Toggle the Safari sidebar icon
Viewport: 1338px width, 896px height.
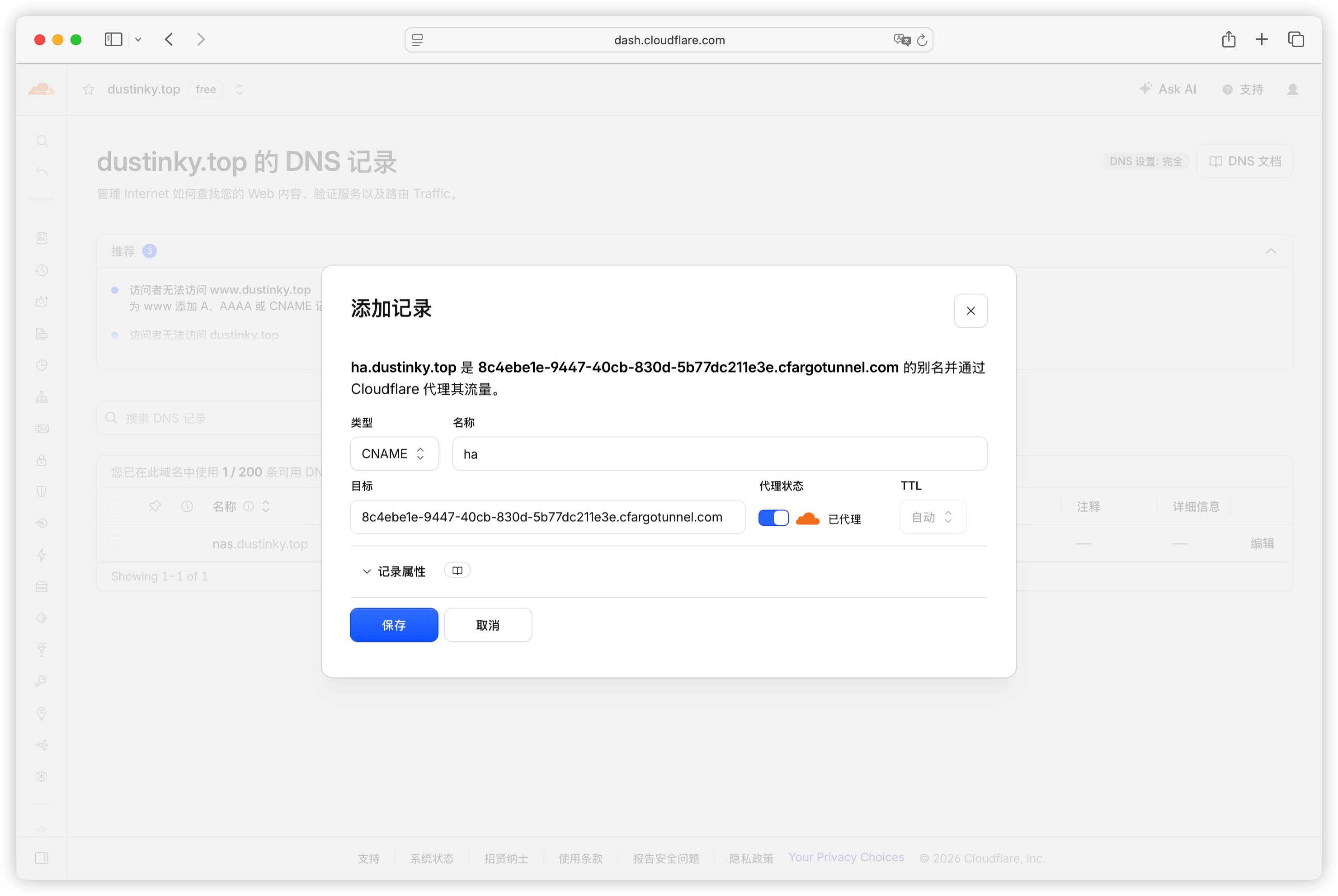coord(113,39)
